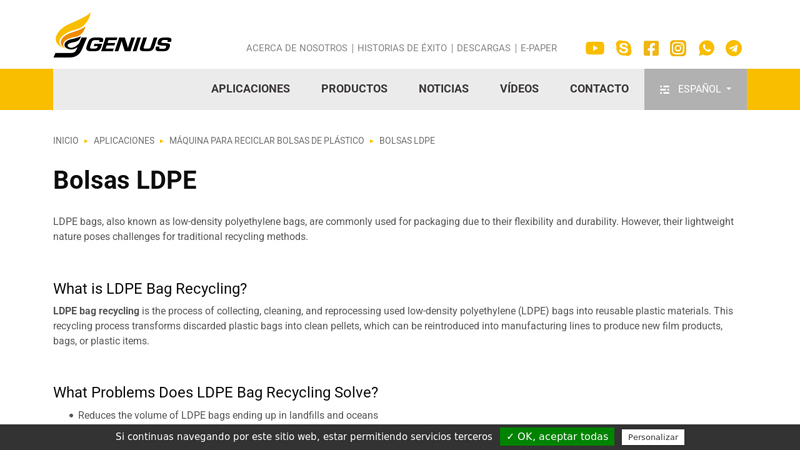The height and width of the screenshot is (450, 800).
Task: Open the Instagram profile icon
Action: 678,48
